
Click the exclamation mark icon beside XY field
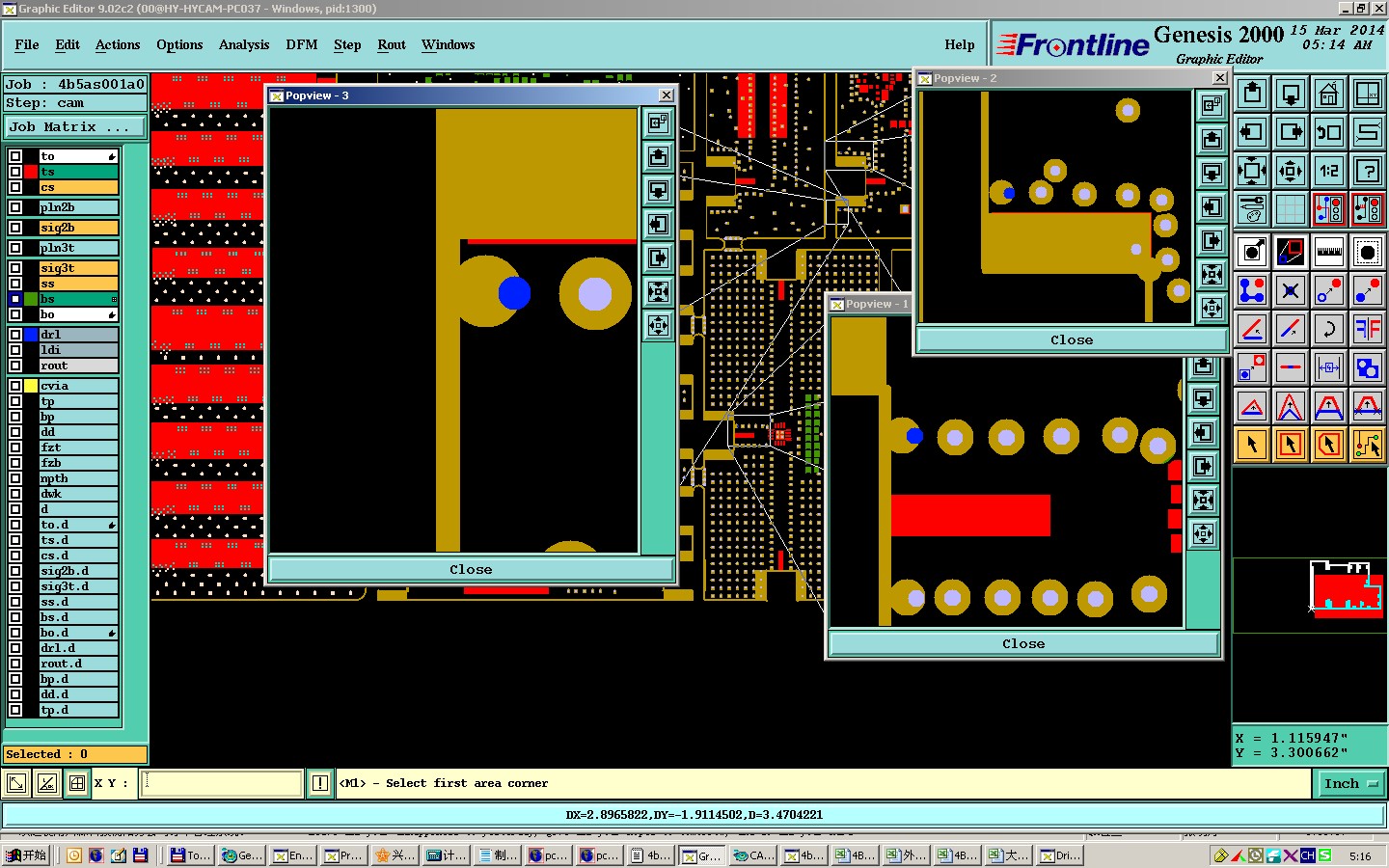coord(320,783)
